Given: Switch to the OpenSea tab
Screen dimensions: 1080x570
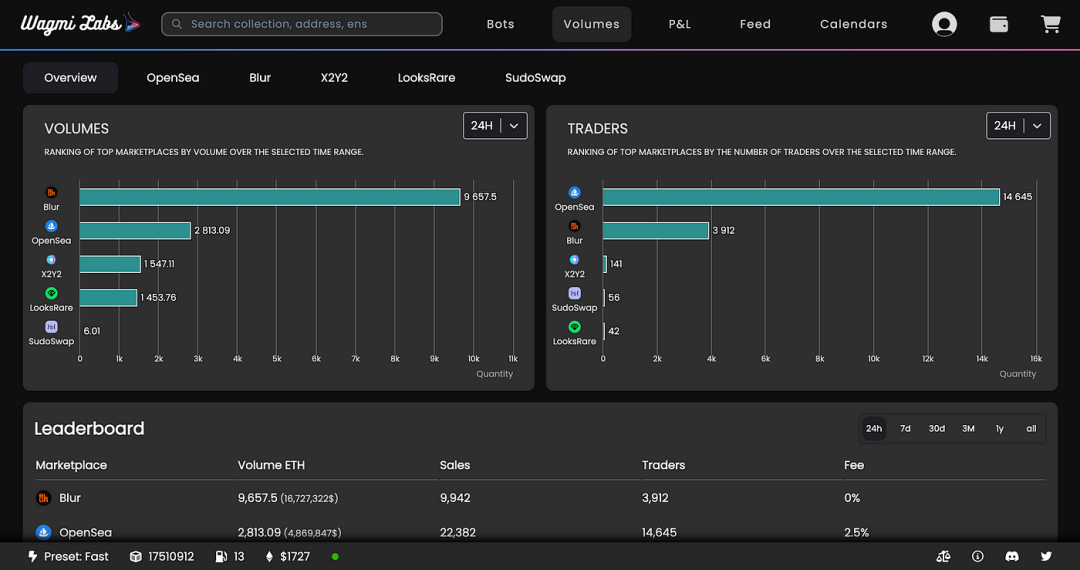Looking at the screenshot, I should (173, 78).
